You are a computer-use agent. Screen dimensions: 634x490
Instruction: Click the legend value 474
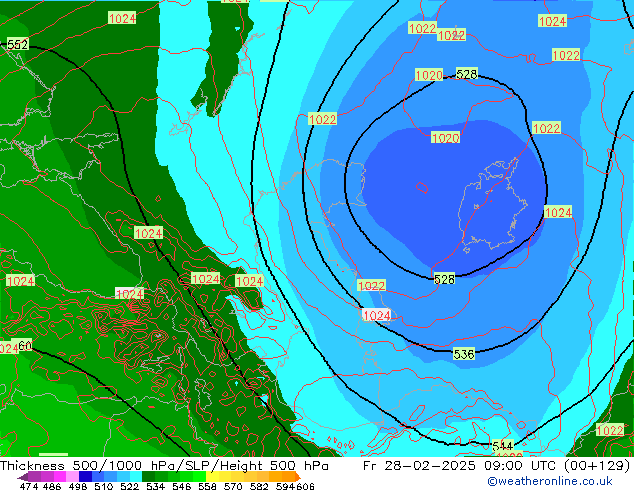point(29,486)
